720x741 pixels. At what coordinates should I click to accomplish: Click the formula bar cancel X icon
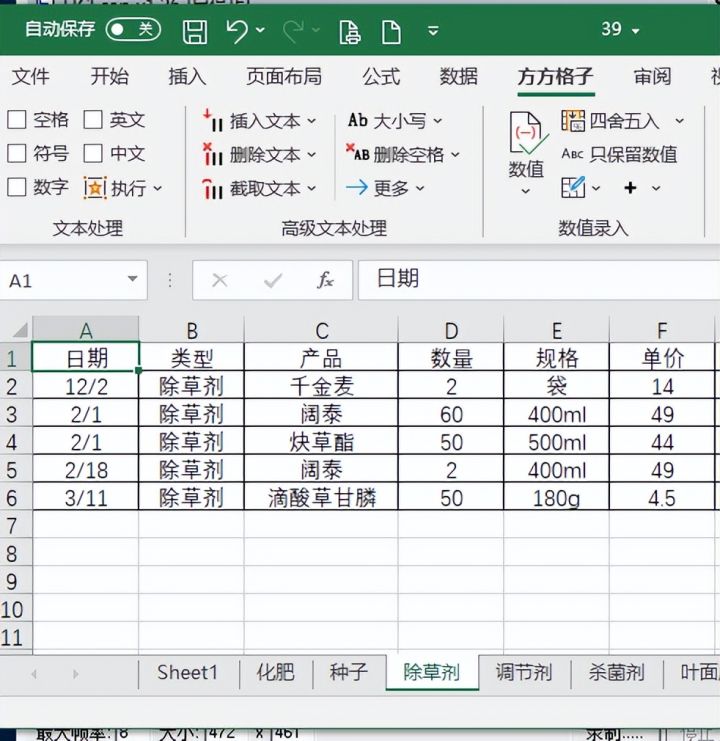click(x=220, y=280)
